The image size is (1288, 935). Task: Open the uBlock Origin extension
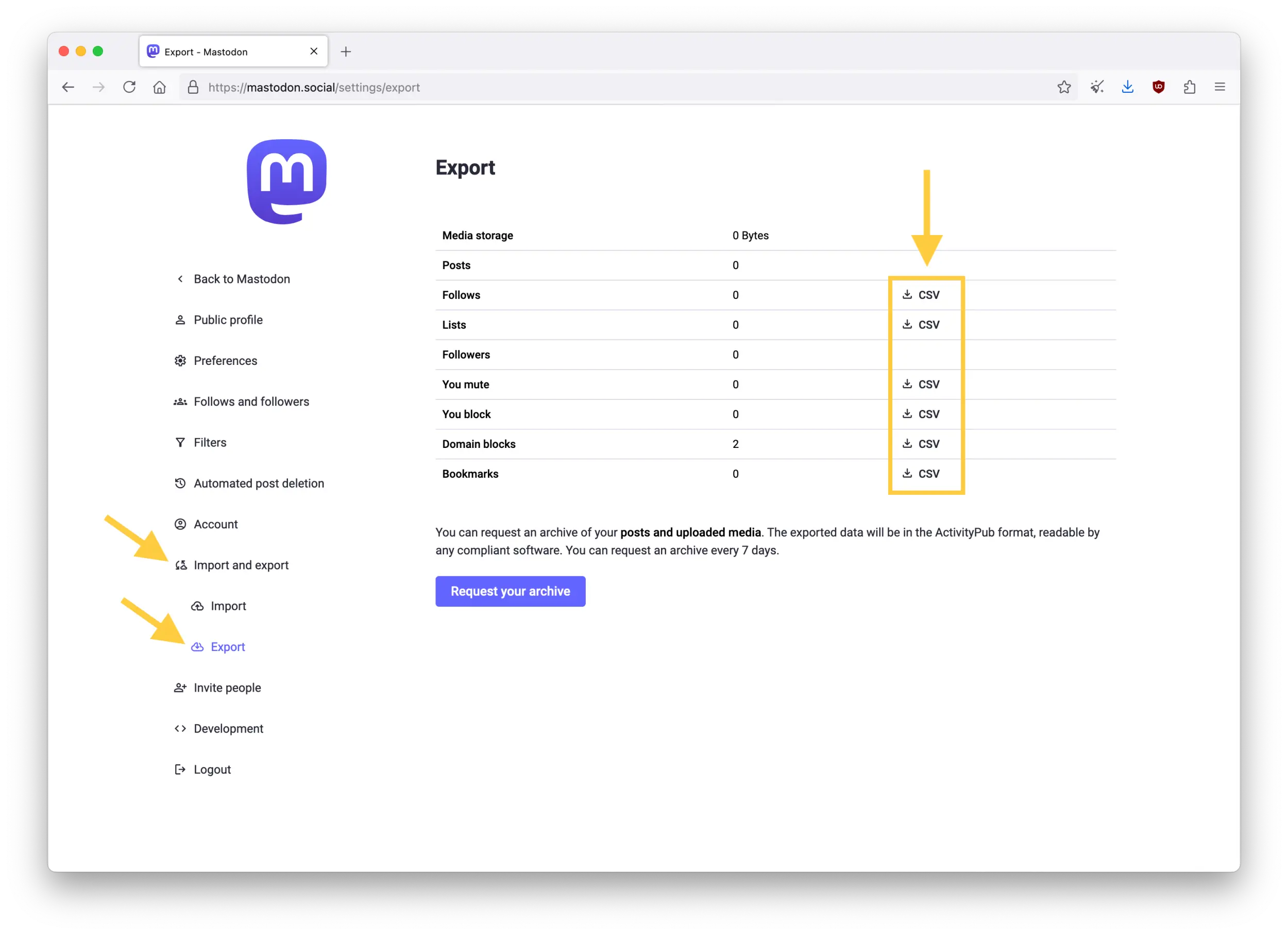point(1159,87)
